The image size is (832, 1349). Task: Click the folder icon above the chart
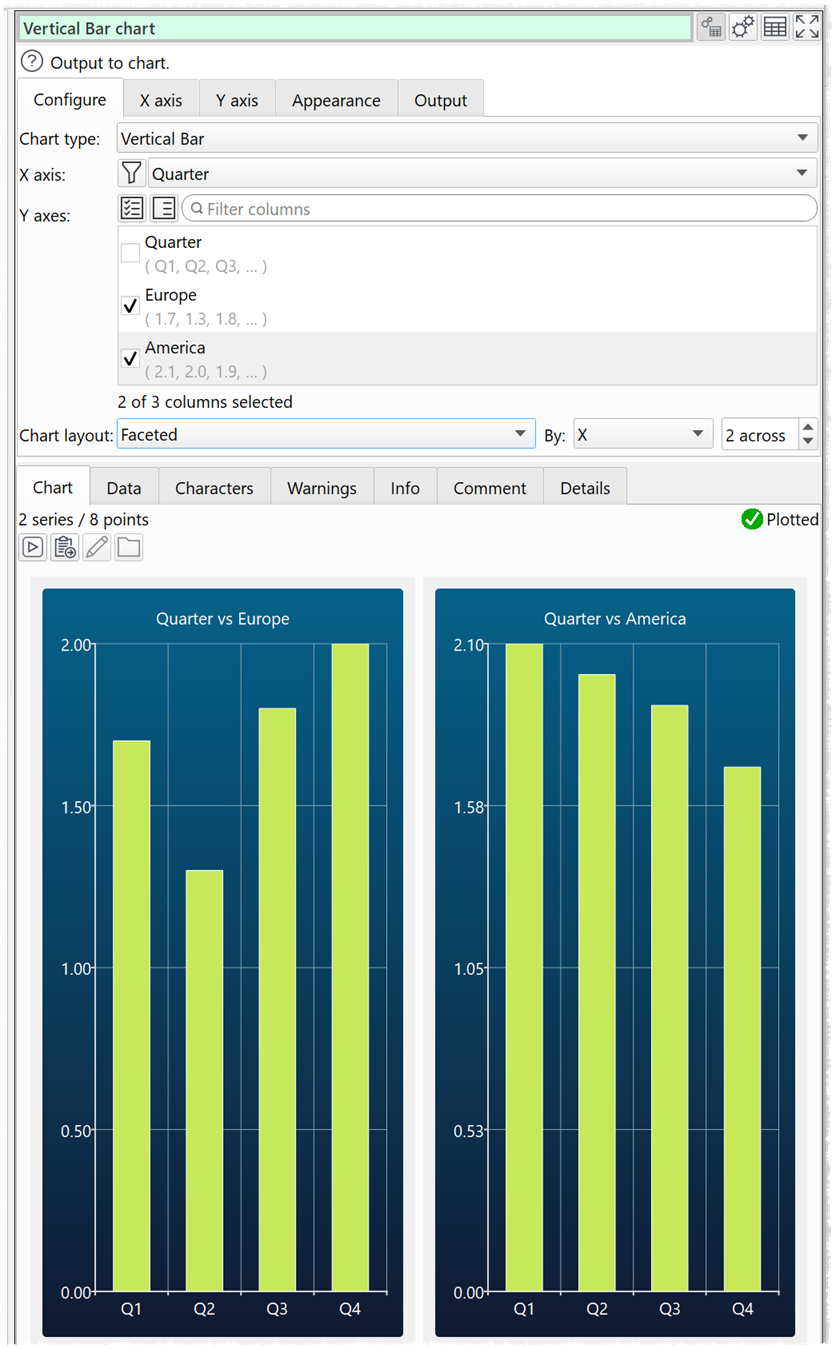click(x=128, y=547)
